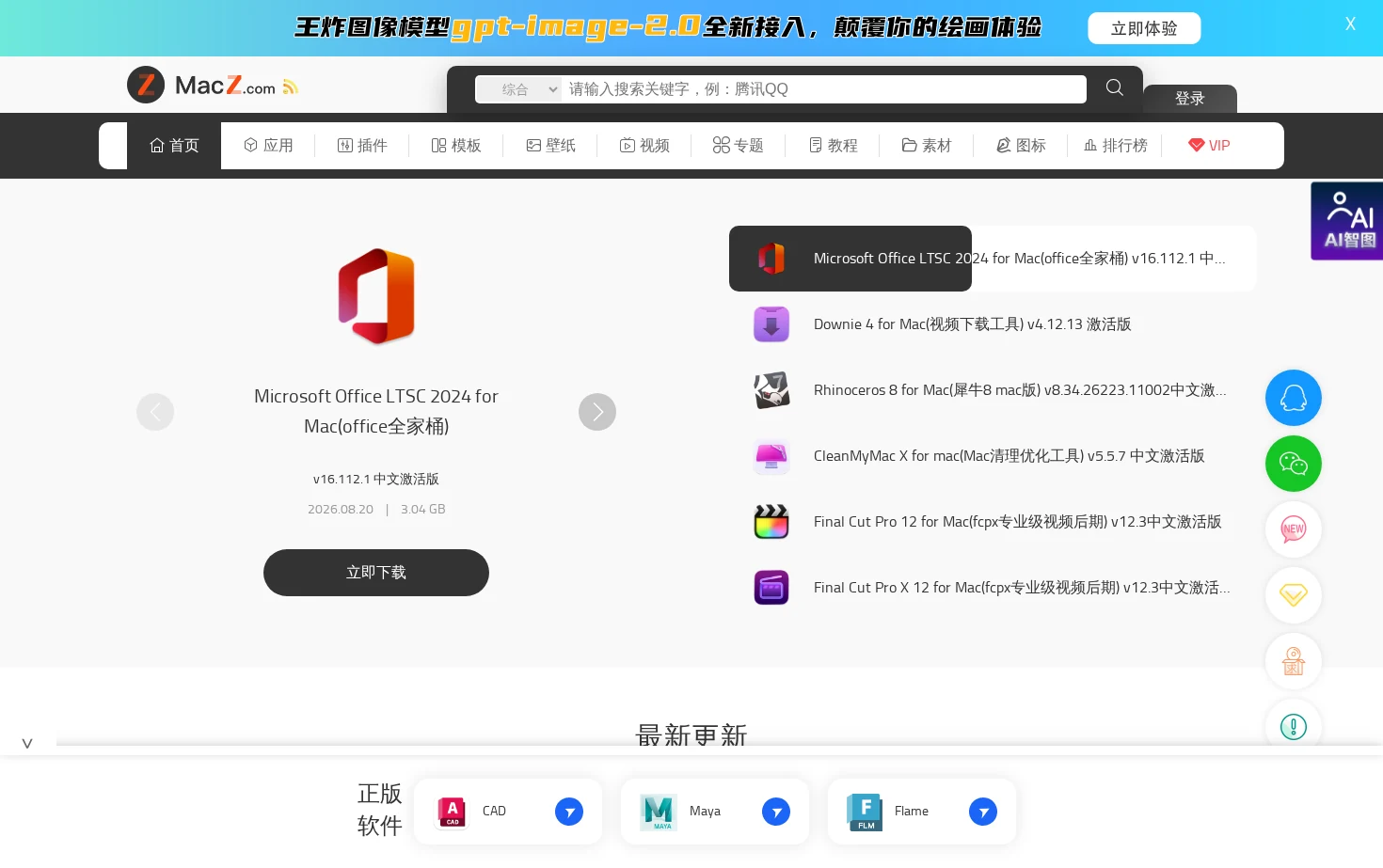
Task: Open the 应用 apps menu
Action: 268,146
